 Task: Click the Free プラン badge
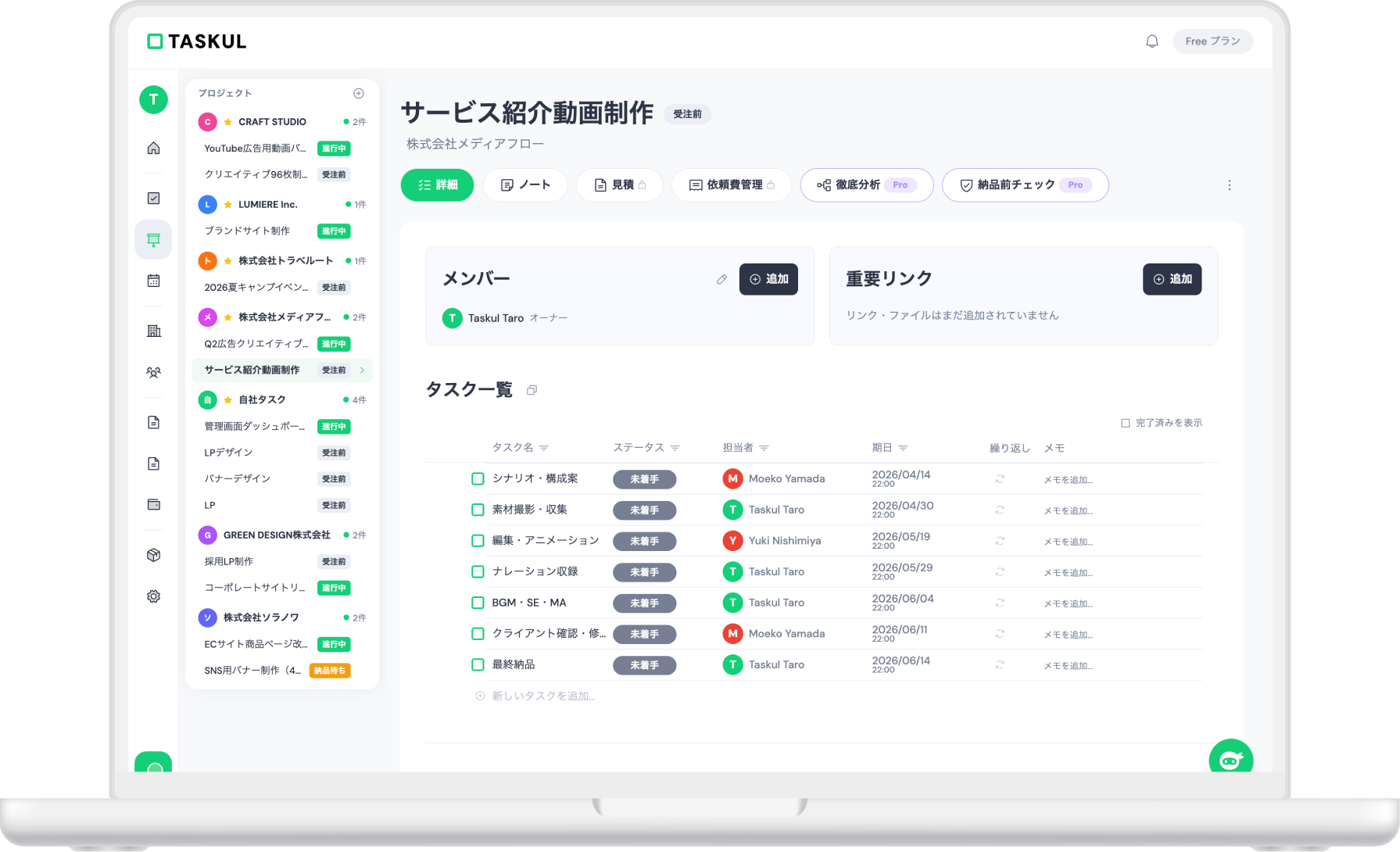tap(1212, 41)
